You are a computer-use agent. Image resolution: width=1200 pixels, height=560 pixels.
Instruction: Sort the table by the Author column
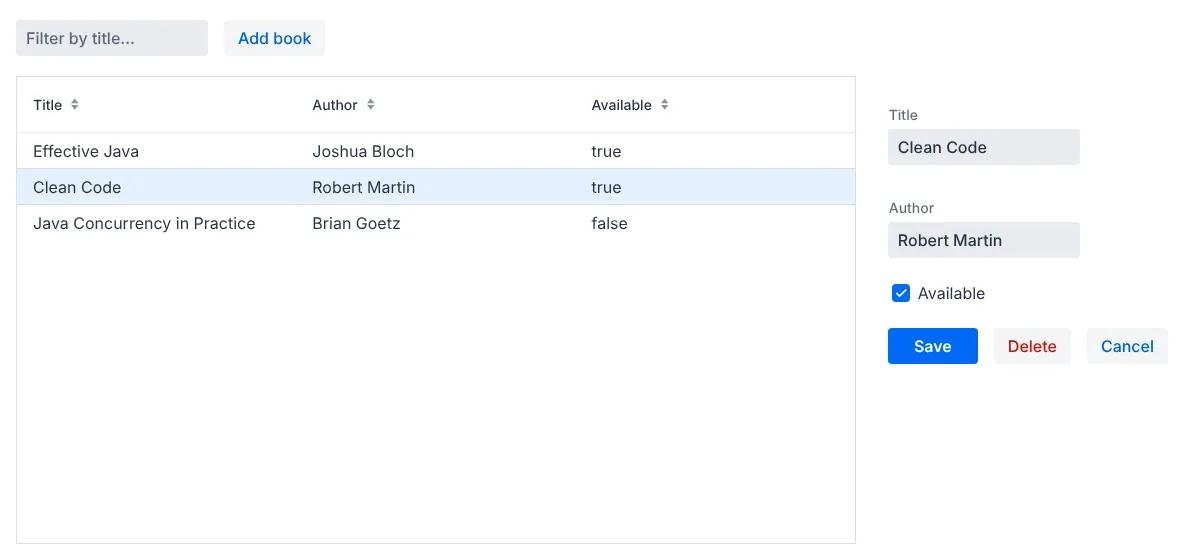[x=371, y=105]
